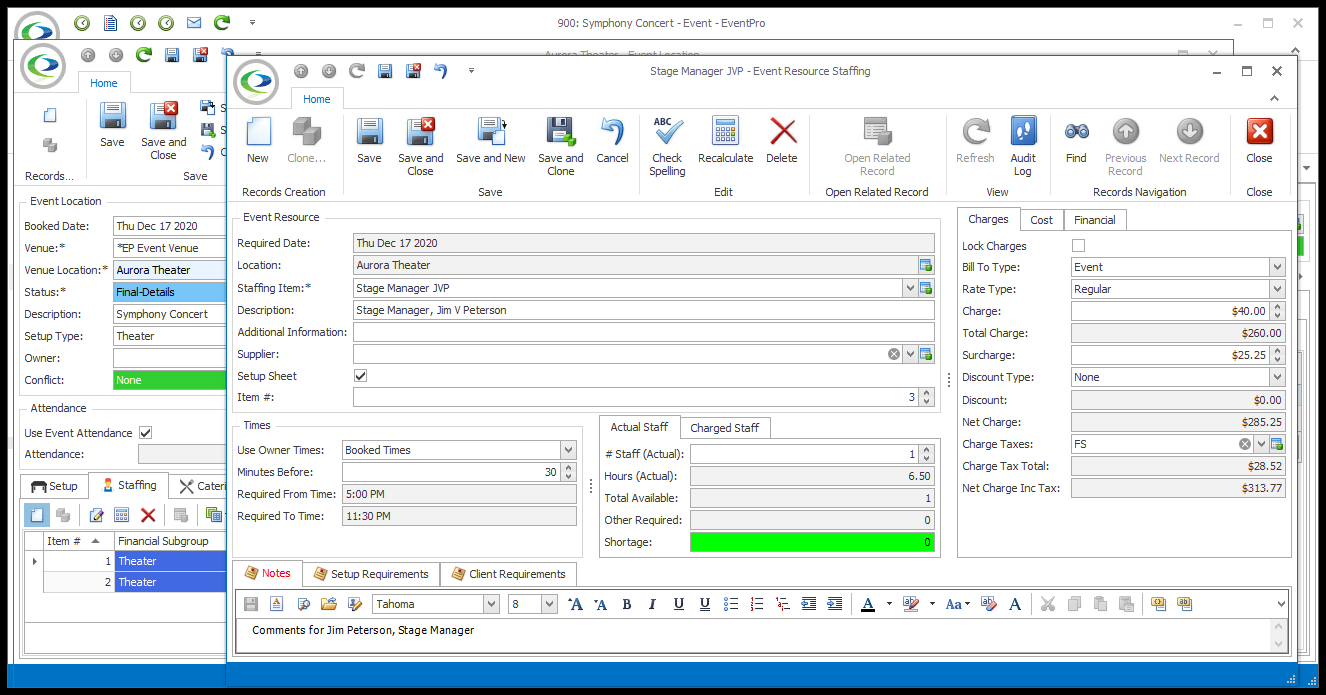Screen dimensions: 1326x695
Task: Click the Home ribbon tab in Event Resource Staffing
Action: (x=317, y=99)
